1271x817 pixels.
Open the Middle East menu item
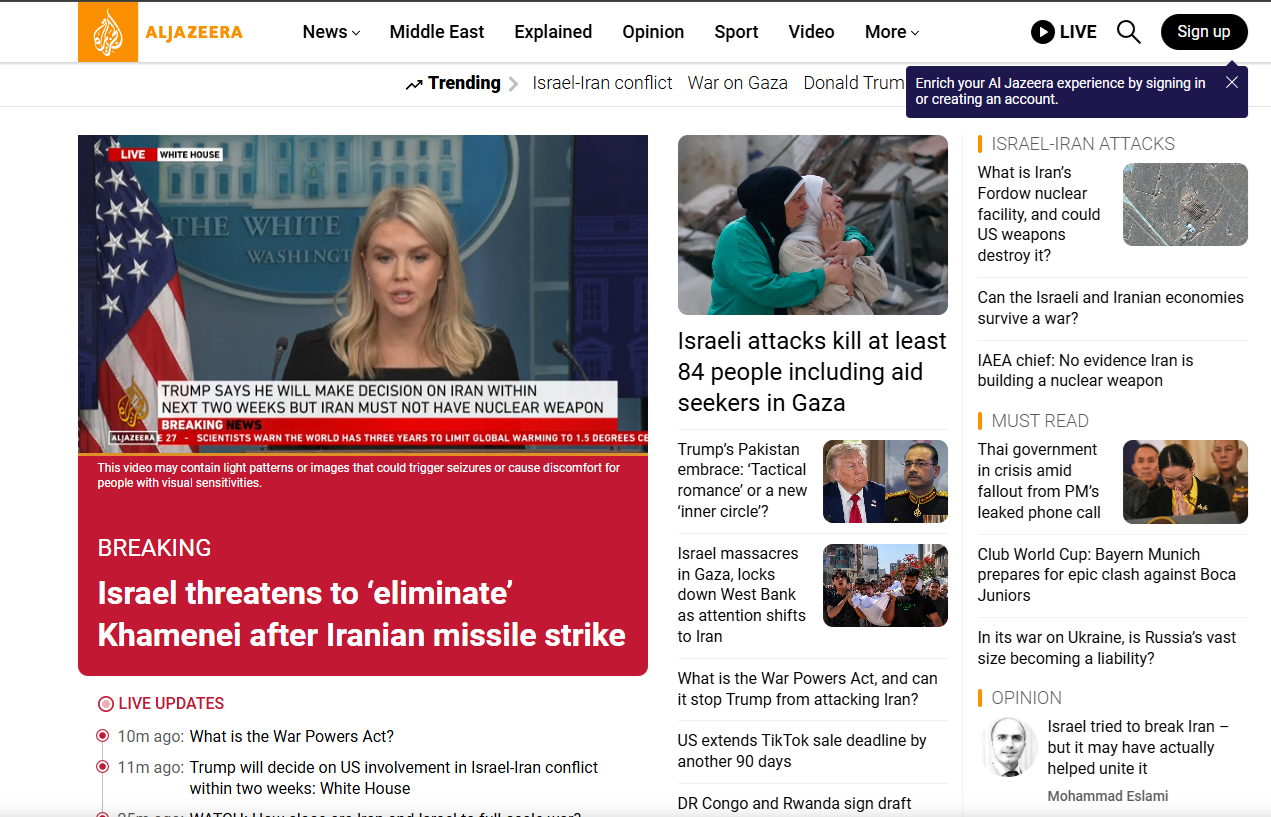tap(436, 32)
